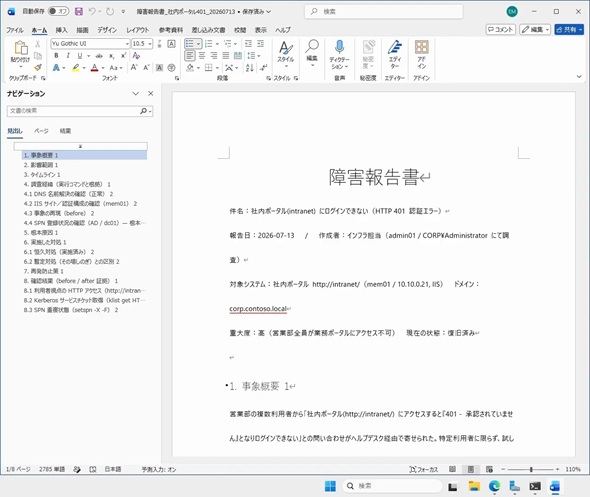Screen dimensions: 590x497
Task: Jump to heading '5. 根本原因 1'
Action: coord(41,233)
